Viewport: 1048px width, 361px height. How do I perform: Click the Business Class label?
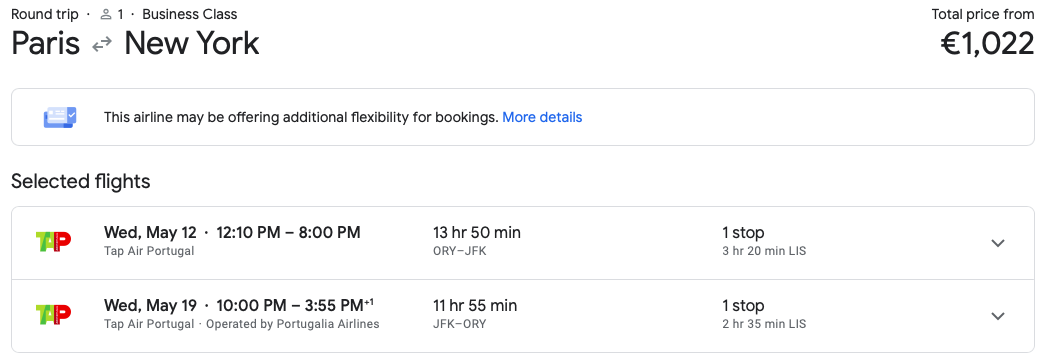(x=190, y=14)
